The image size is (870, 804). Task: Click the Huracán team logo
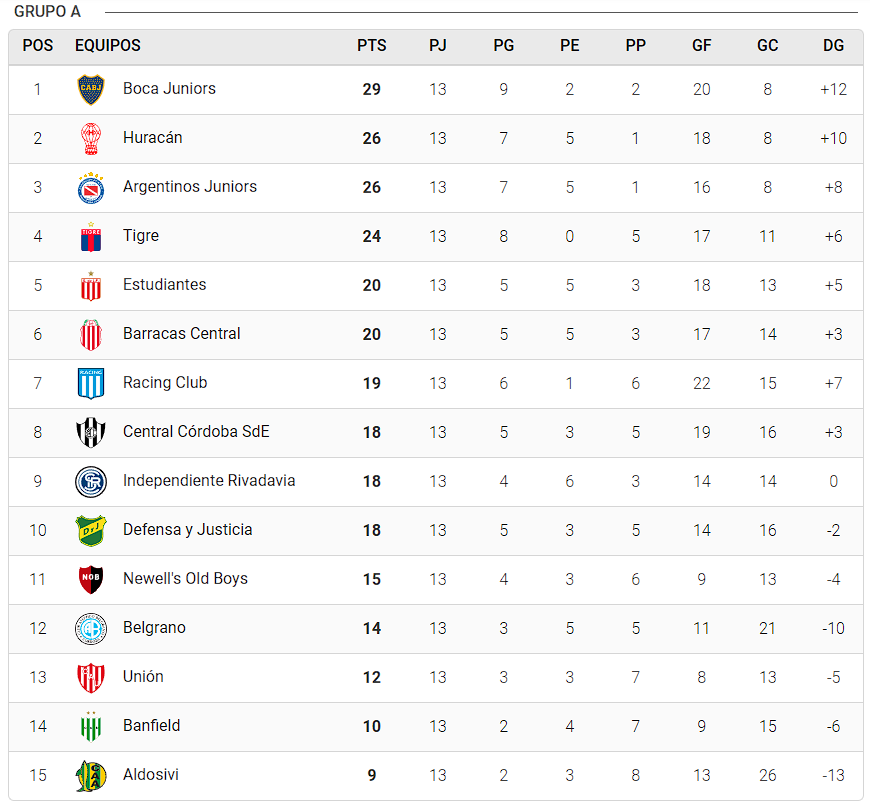[x=91, y=138]
